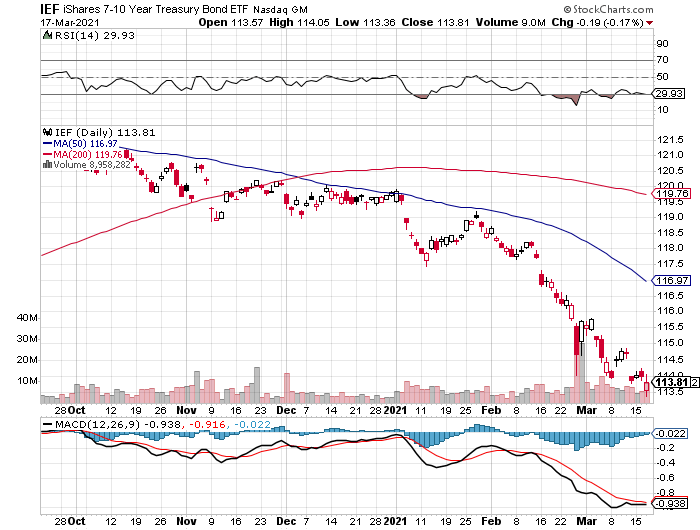
Task: Click the 115.0 price axis label
Action: tap(670, 342)
